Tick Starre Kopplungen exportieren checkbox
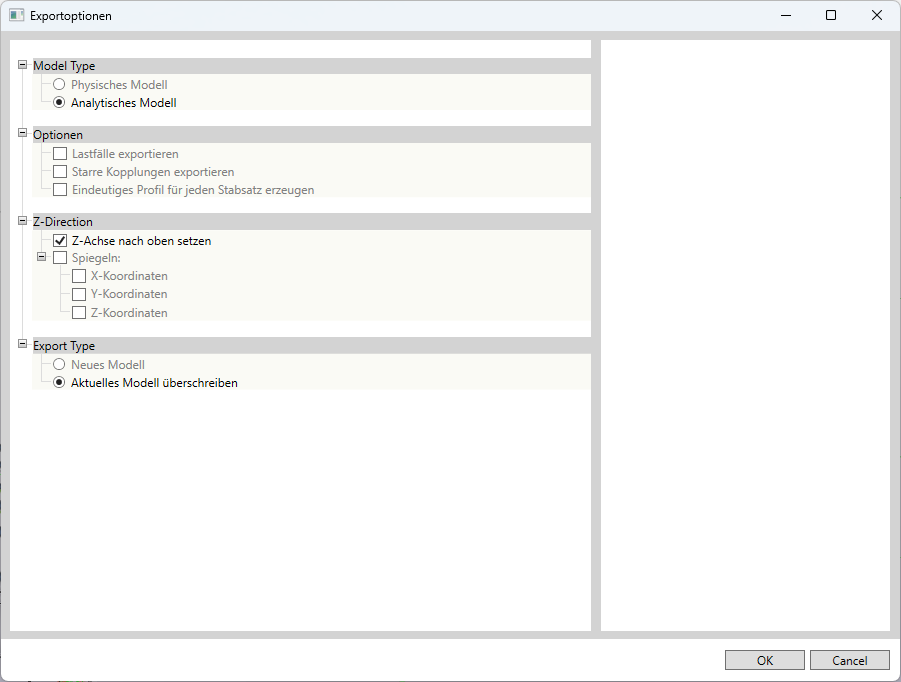This screenshot has height=682, width=901. coord(60,172)
